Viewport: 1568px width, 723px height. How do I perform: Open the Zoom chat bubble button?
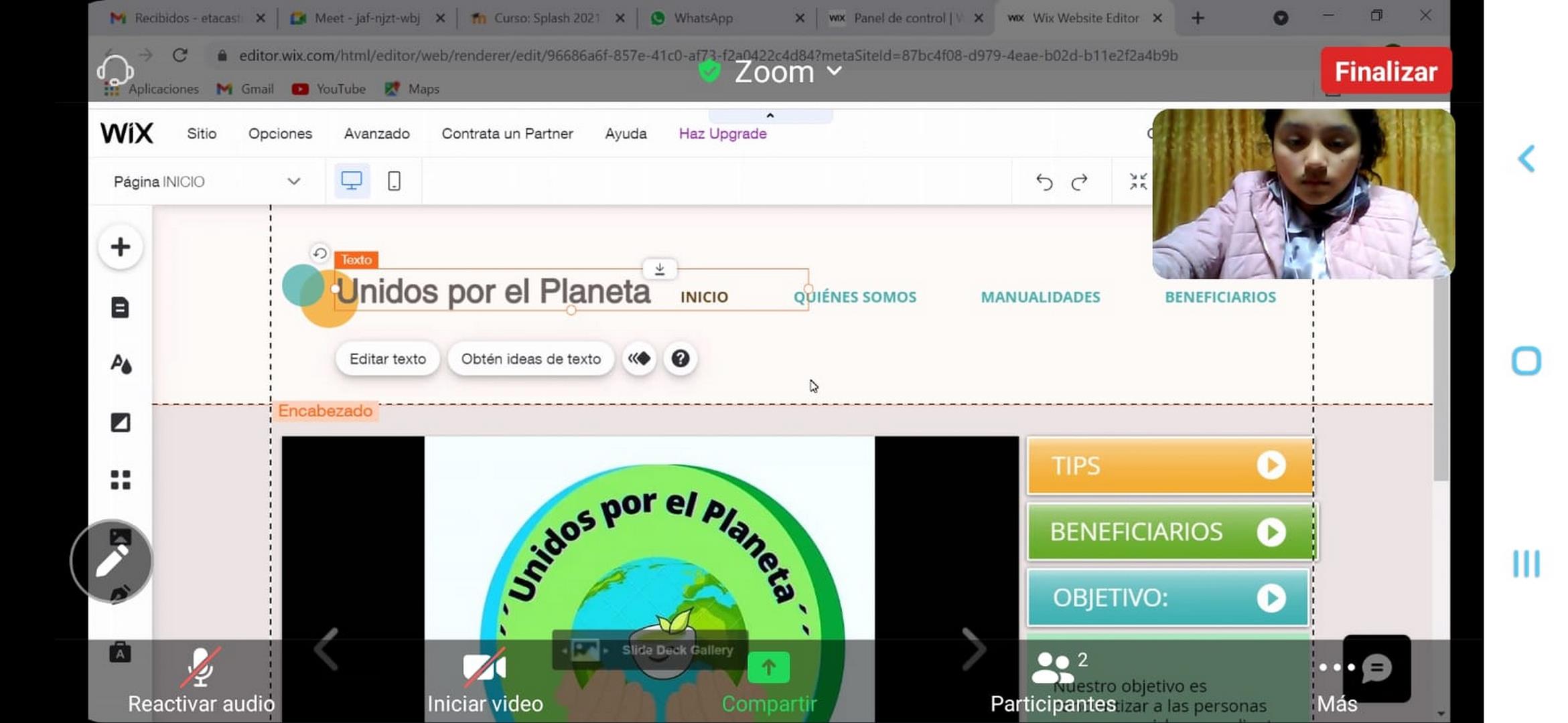(1377, 668)
